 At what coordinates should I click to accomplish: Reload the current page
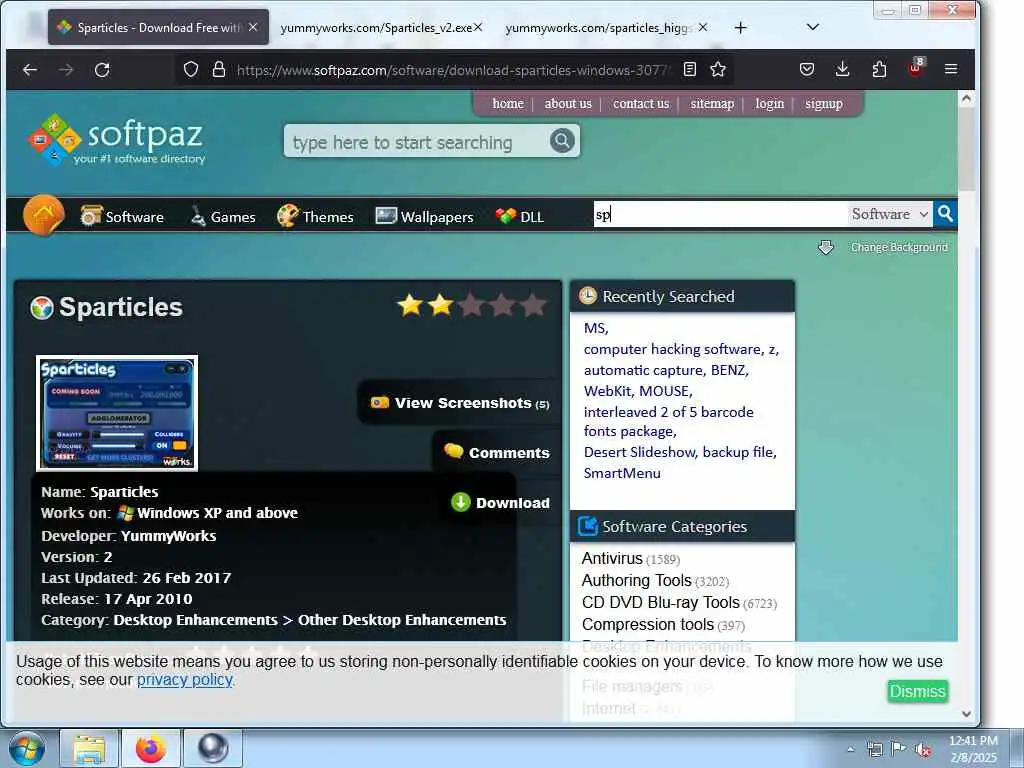pos(102,70)
